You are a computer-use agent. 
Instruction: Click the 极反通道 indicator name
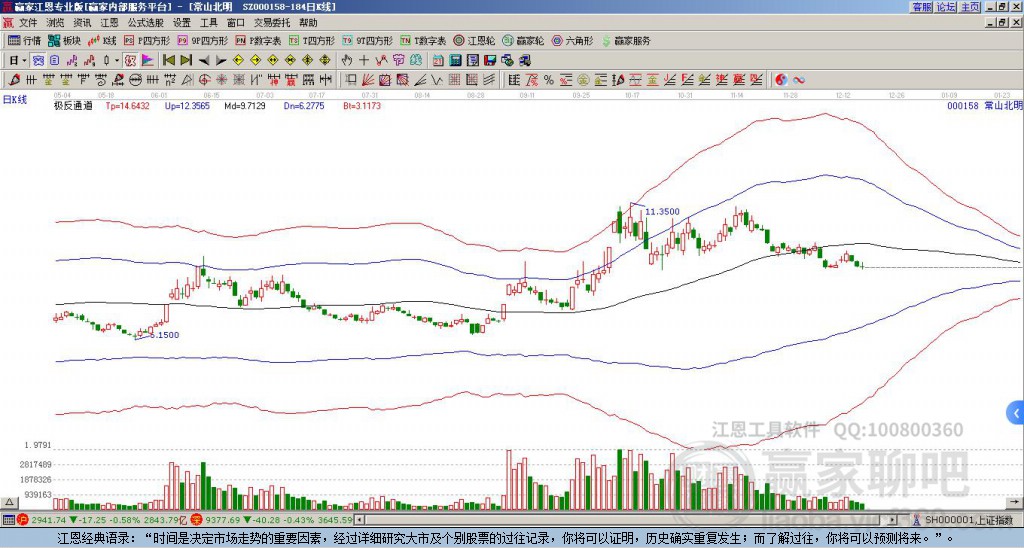(x=73, y=106)
